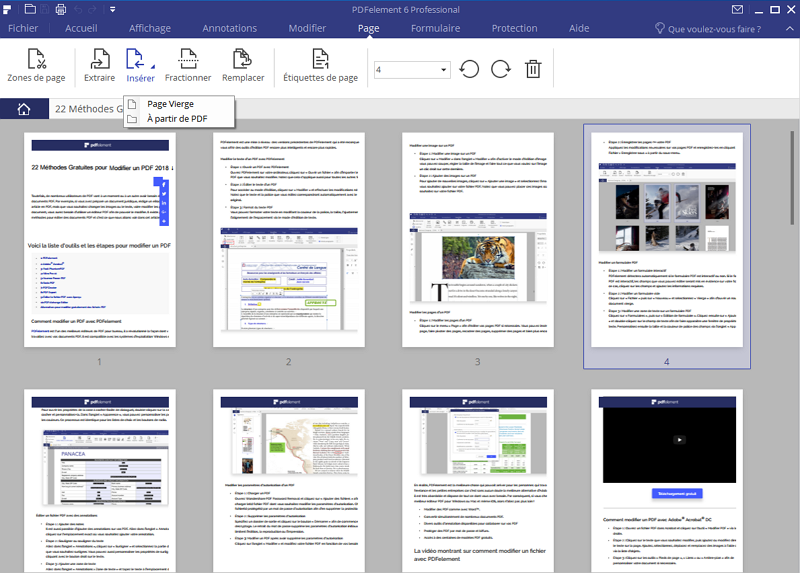Delete selected page with trash icon
800x573 pixels.
pos(534,69)
